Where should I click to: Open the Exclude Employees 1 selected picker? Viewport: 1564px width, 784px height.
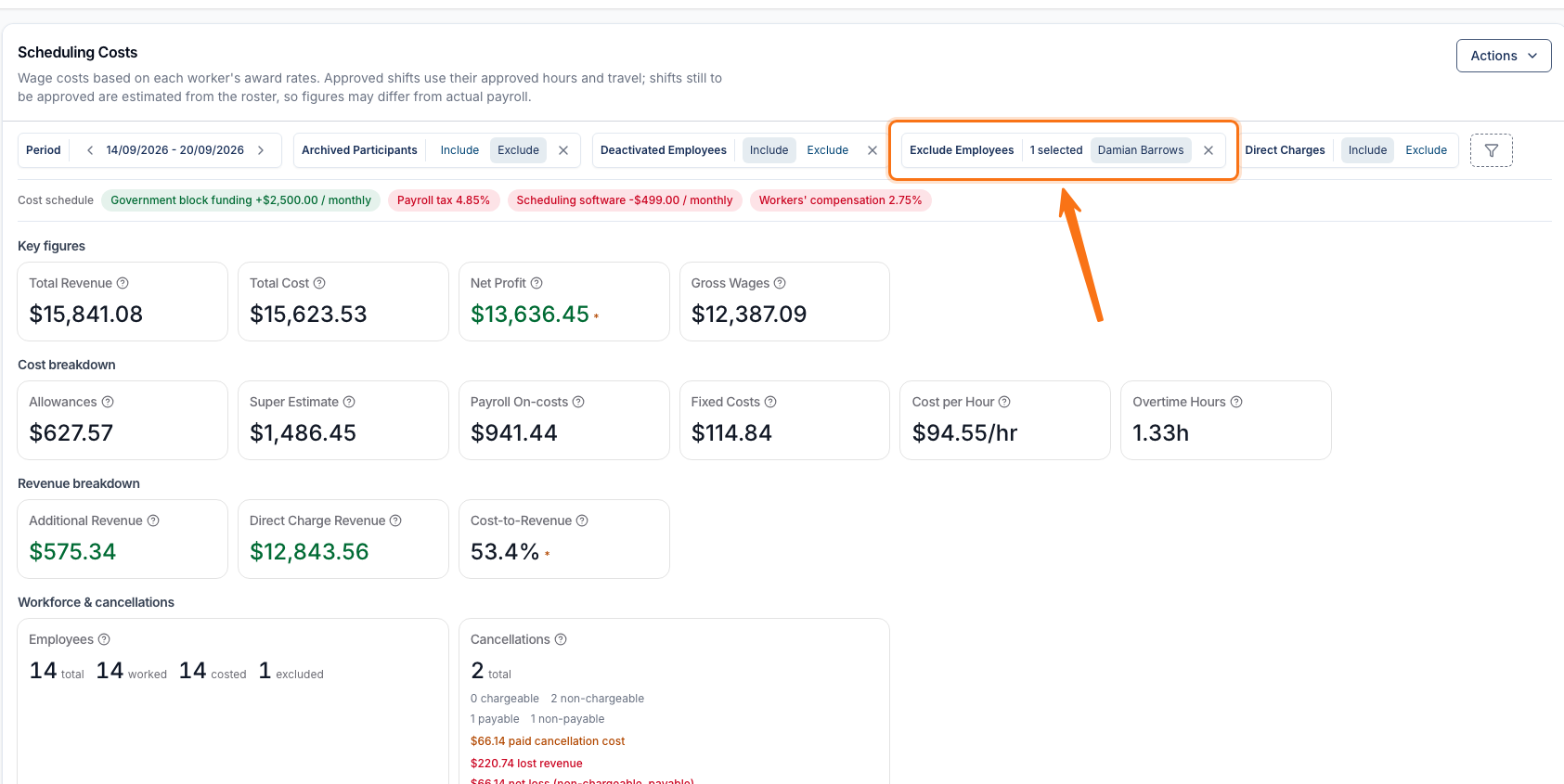pos(1056,150)
